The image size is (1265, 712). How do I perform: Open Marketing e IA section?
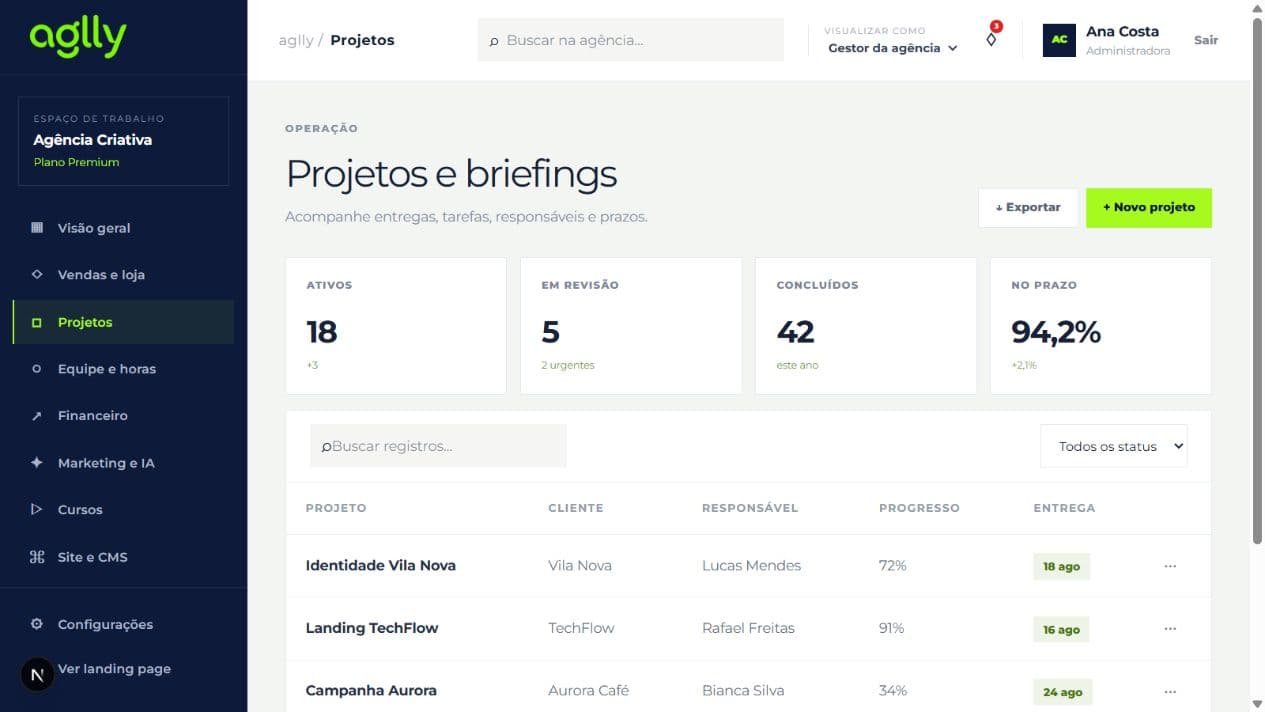(x=123, y=463)
